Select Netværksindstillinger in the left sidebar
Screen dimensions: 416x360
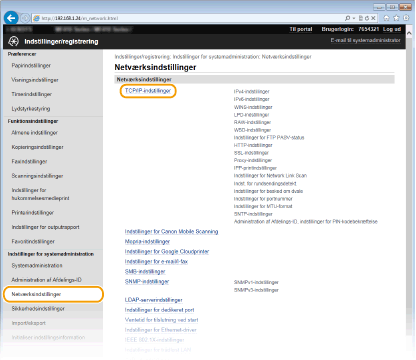tap(36, 294)
